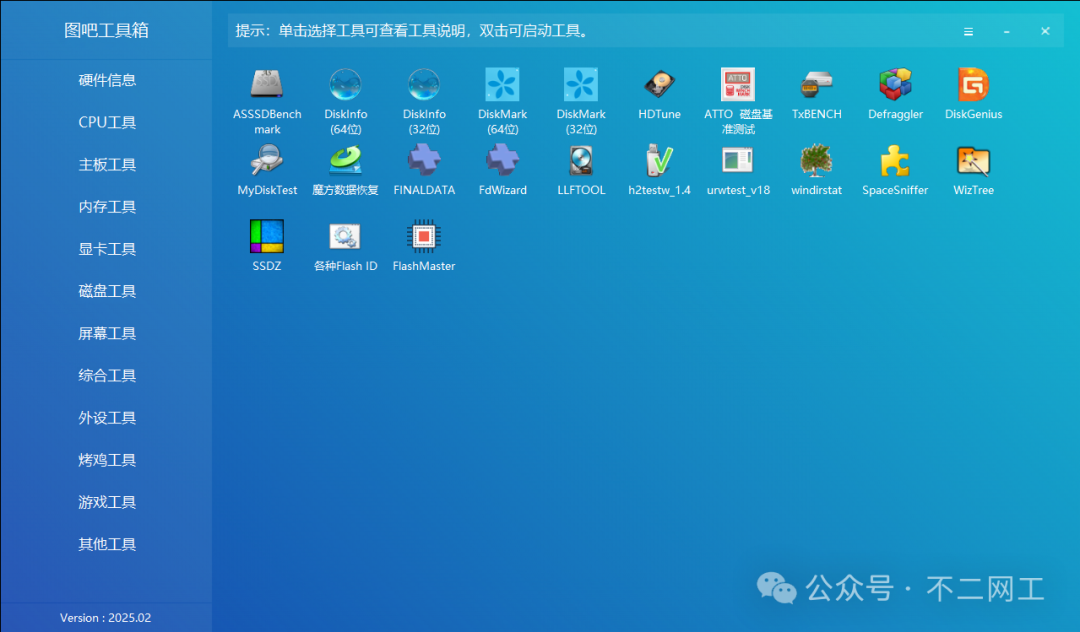Switch to the 烤鸡工具 category
The height and width of the screenshot is (632, 1080).
107,460
